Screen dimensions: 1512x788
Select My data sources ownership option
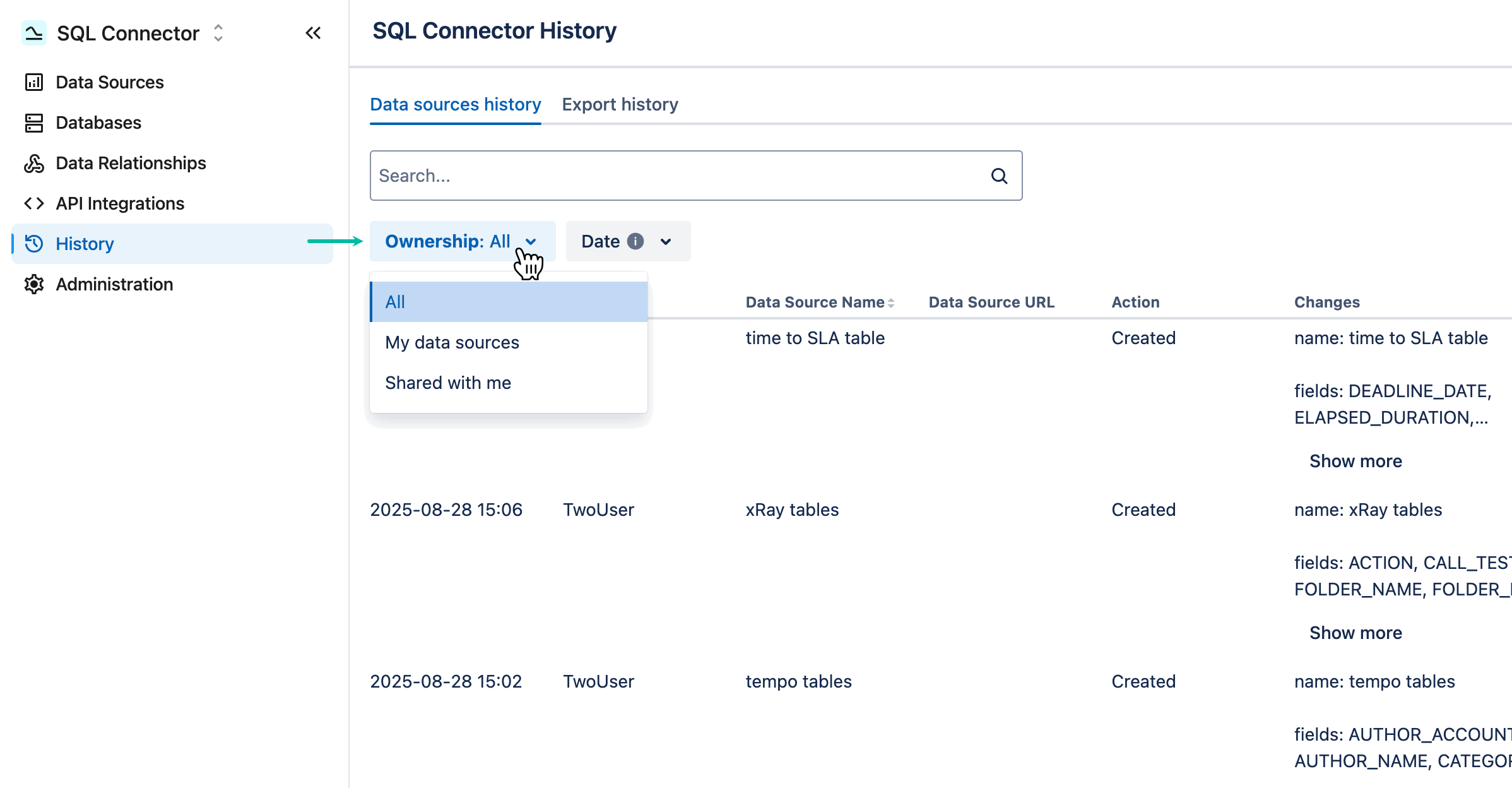point(452,342)
